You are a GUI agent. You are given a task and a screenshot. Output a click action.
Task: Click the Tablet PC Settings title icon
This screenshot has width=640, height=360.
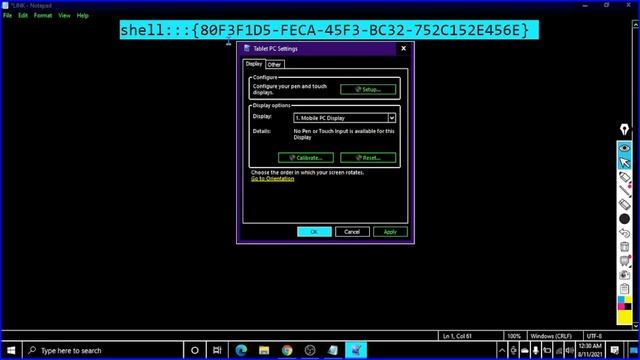pyautogui.click(x=247, y=48)
